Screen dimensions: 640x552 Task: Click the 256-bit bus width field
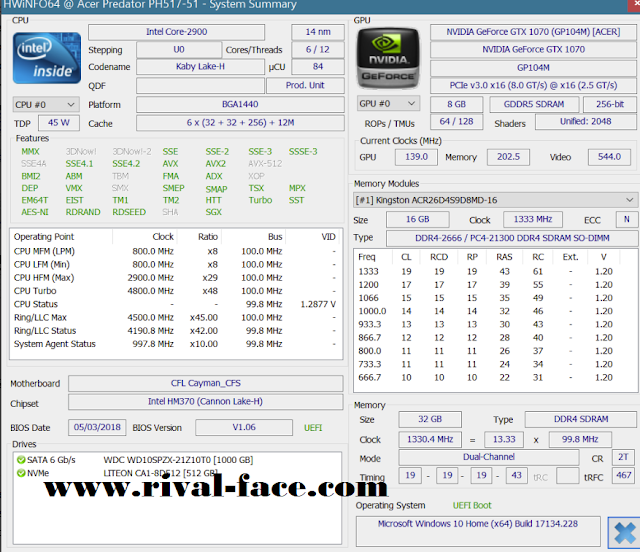tap(610, 104)
